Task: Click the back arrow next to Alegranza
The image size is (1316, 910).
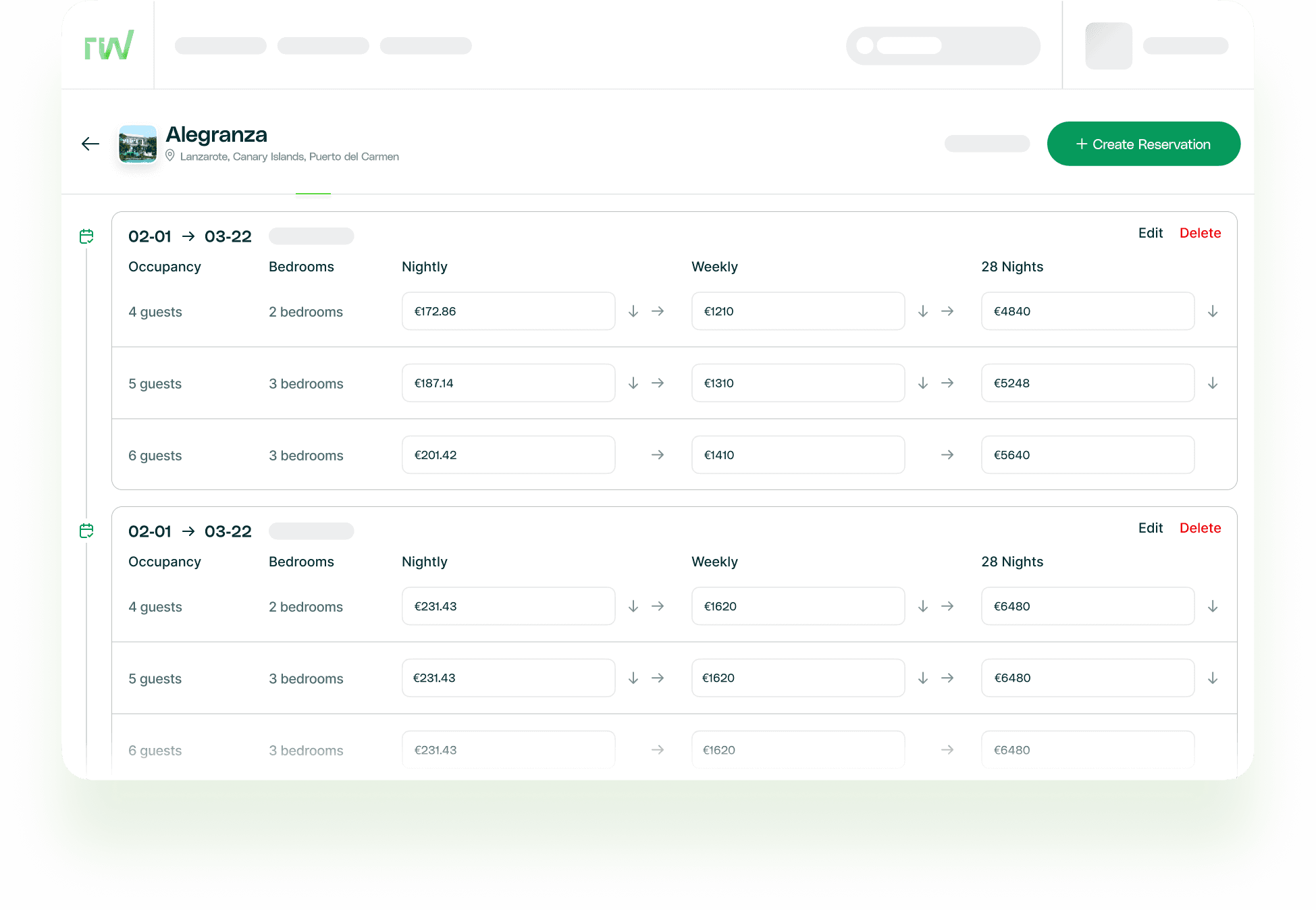Action: coord(90,144)
